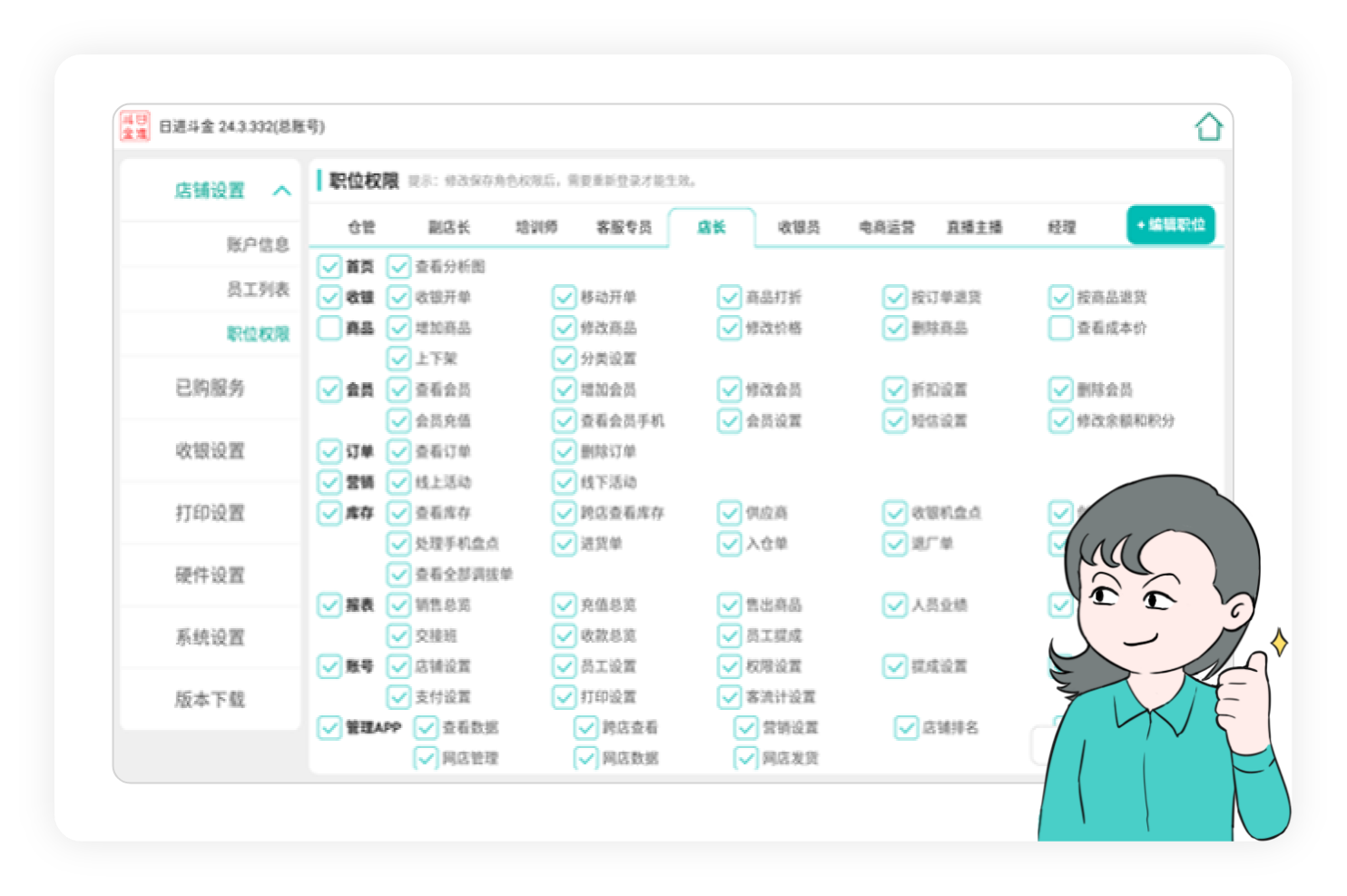The height and width of the screenshot is (896, 1347).
Task: Uncheck 分类设置 permission
Action: [565, 359]
